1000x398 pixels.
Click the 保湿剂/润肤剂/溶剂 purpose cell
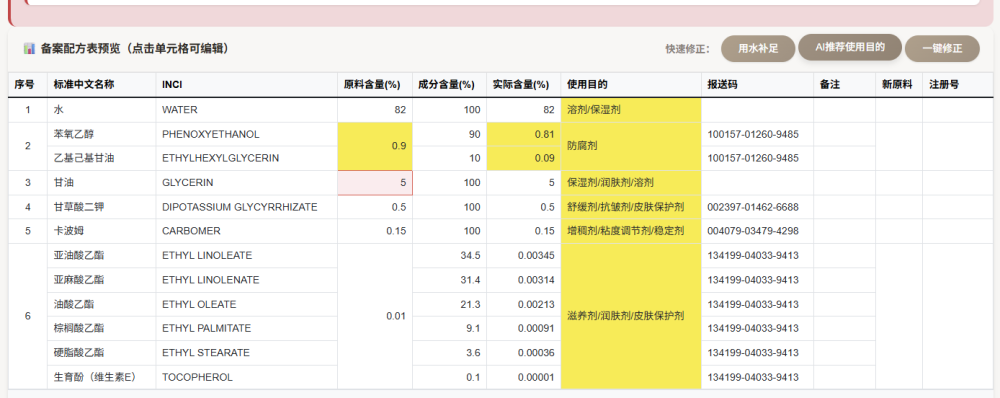coord(631,183)
